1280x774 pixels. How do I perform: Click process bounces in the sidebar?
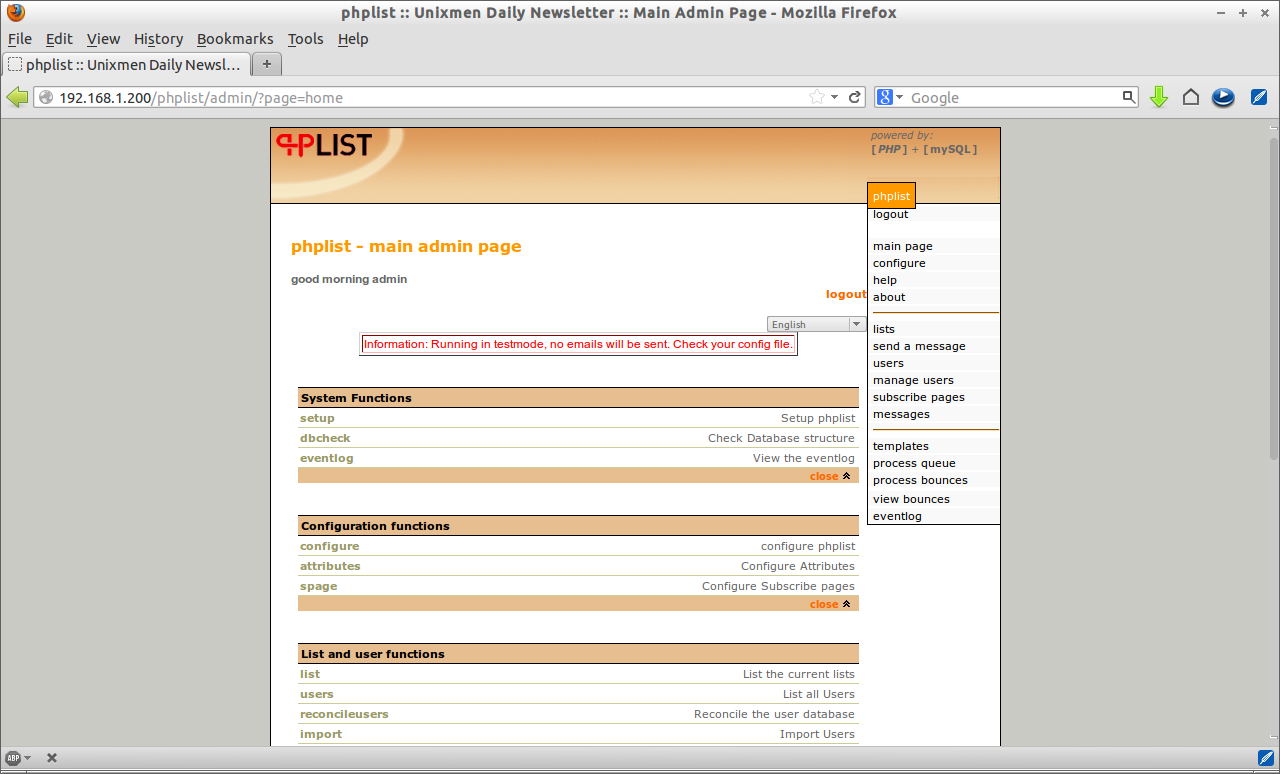click(920, 480)
